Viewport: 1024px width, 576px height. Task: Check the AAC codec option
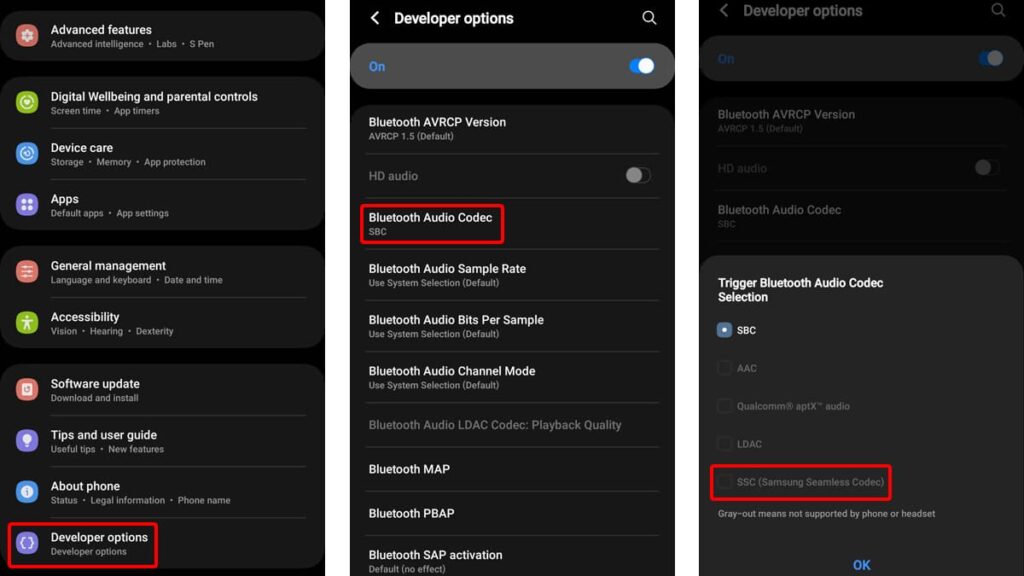pyautogui.click(x=725, y=368)
